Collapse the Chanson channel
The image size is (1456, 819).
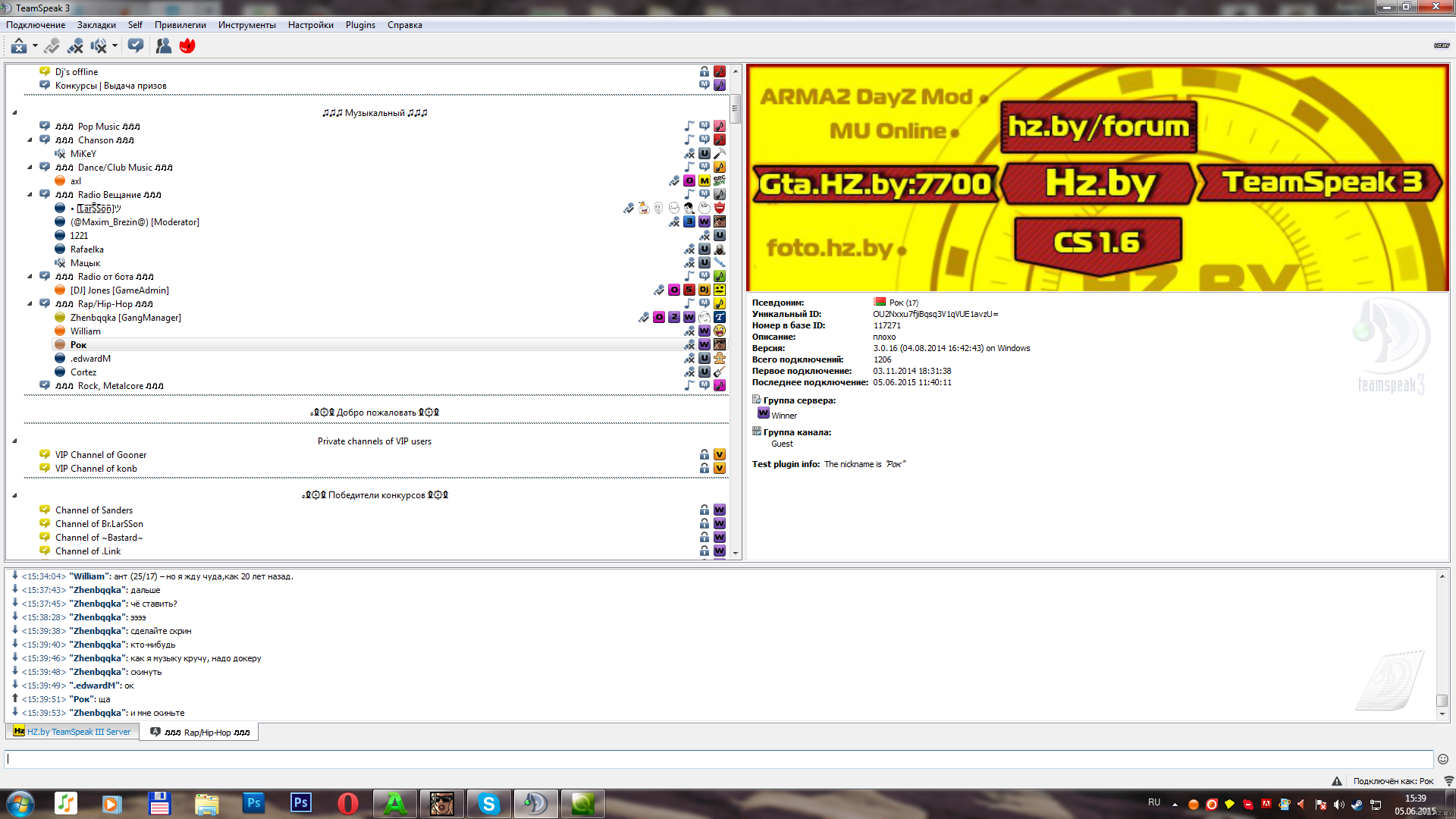tap(30, 140)
